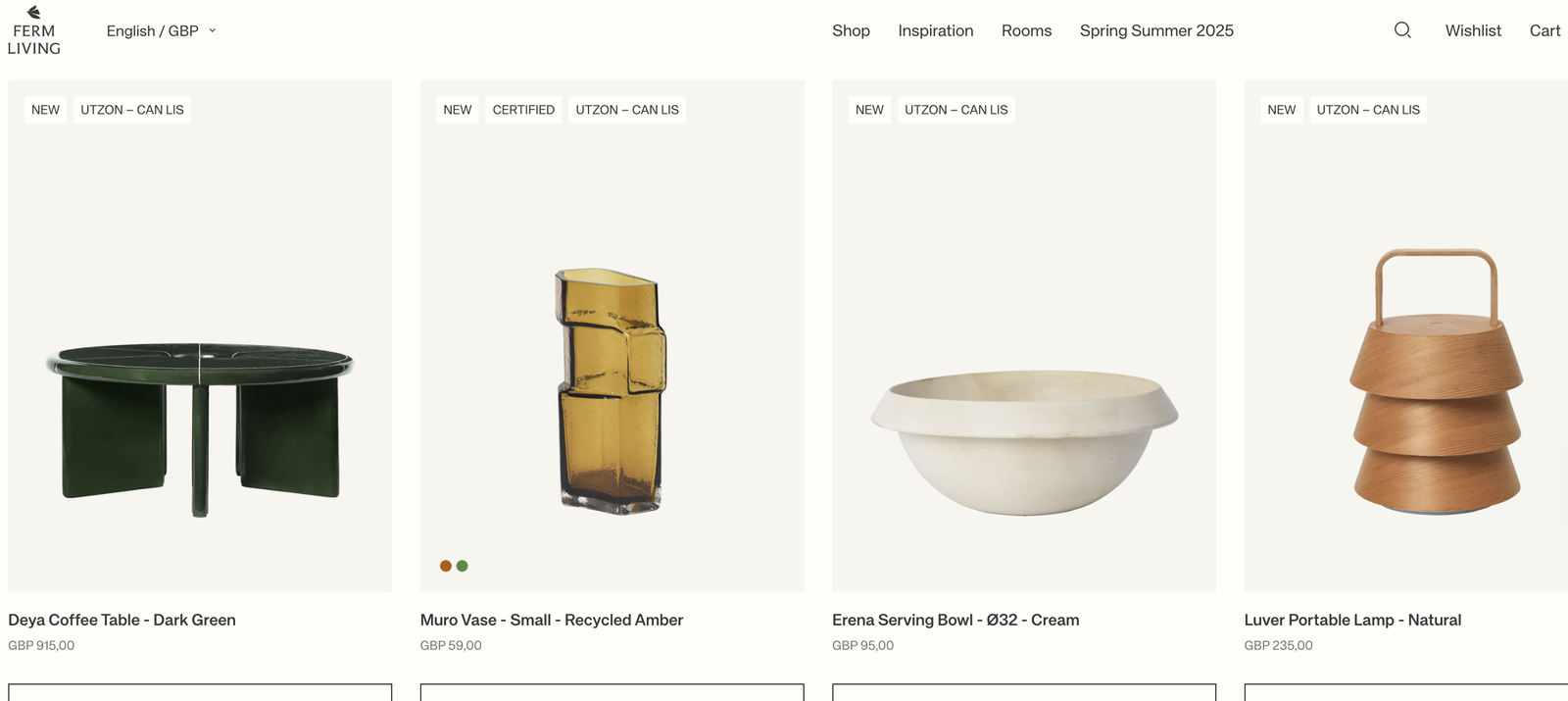
Task: Open the Cart
Action: tap(1544, 31)
